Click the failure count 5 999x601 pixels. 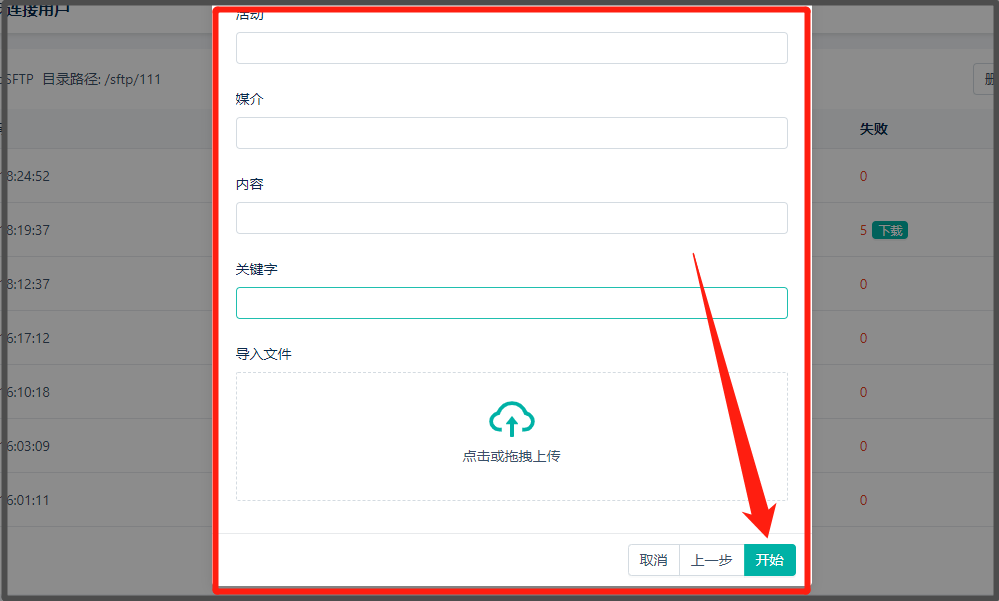[x=863, y=230]
